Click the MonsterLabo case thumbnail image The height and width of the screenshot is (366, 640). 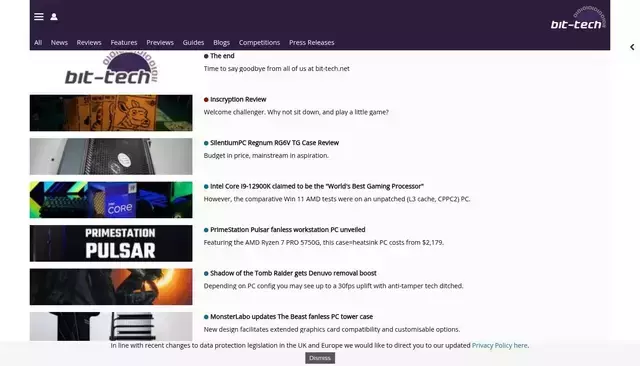(x=111, y=326)
